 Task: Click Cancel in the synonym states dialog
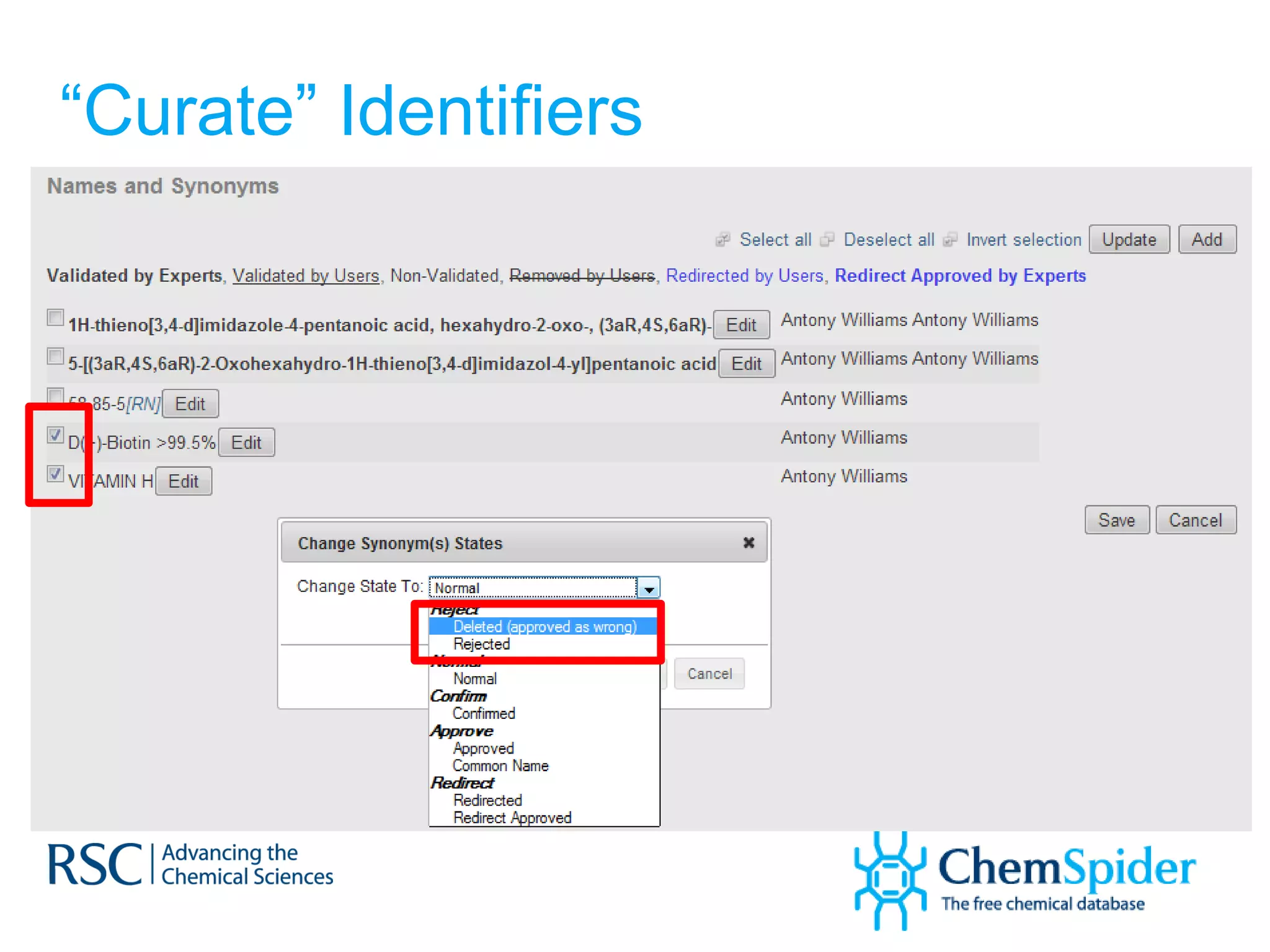point(709,674)
